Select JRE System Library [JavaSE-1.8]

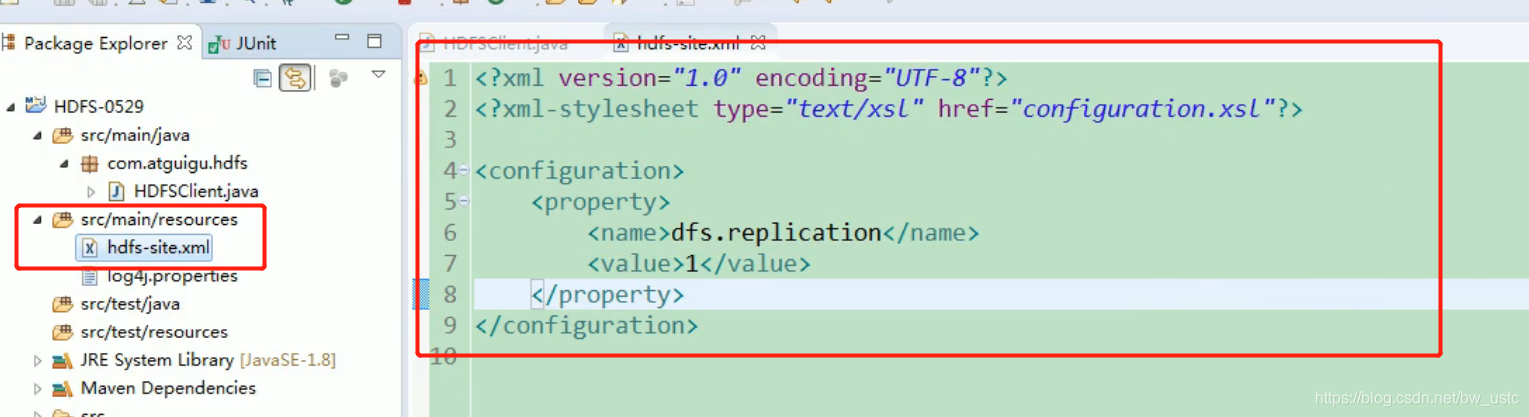(x=208, y=360)
